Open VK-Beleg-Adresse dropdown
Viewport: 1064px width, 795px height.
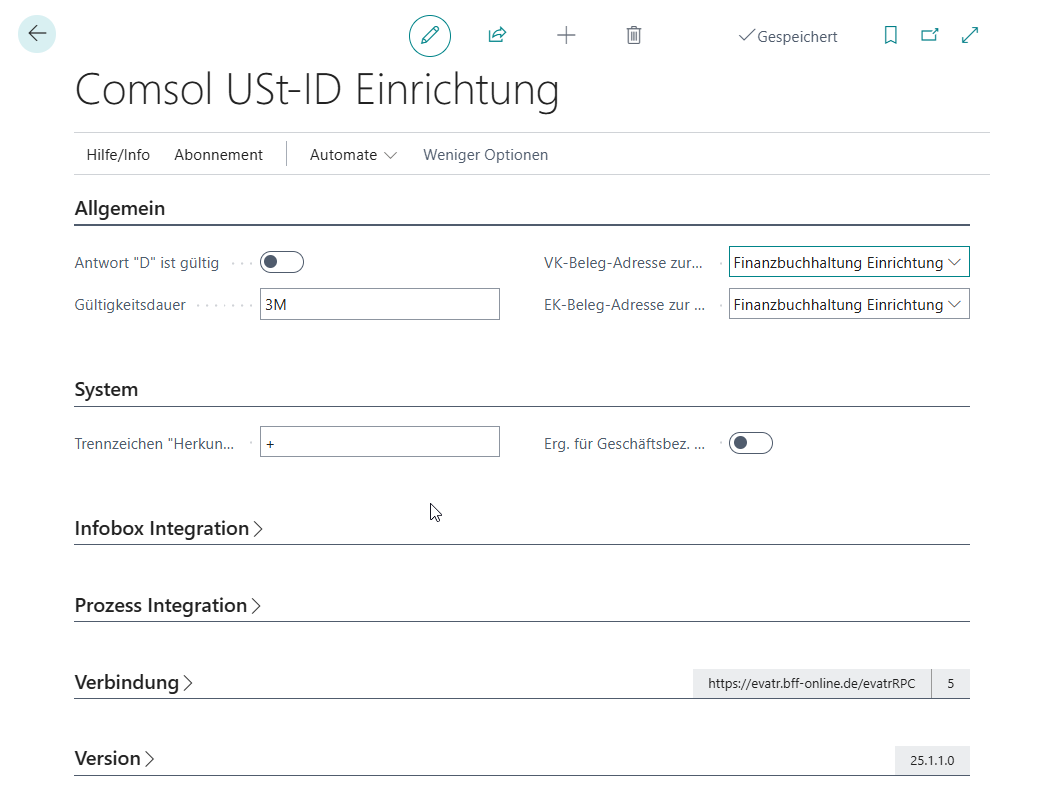pyautogui.click(x=849, y=262)
